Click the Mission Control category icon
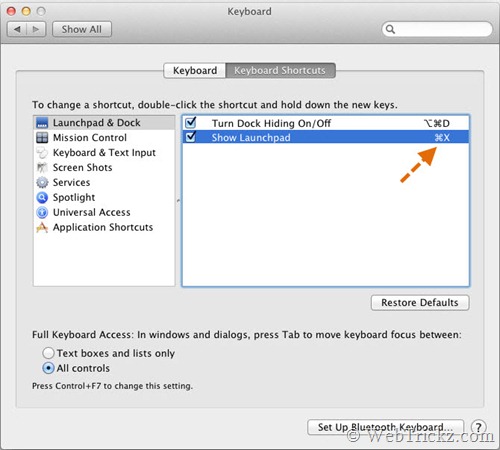500x450 pixels. [x=42, y=138]
